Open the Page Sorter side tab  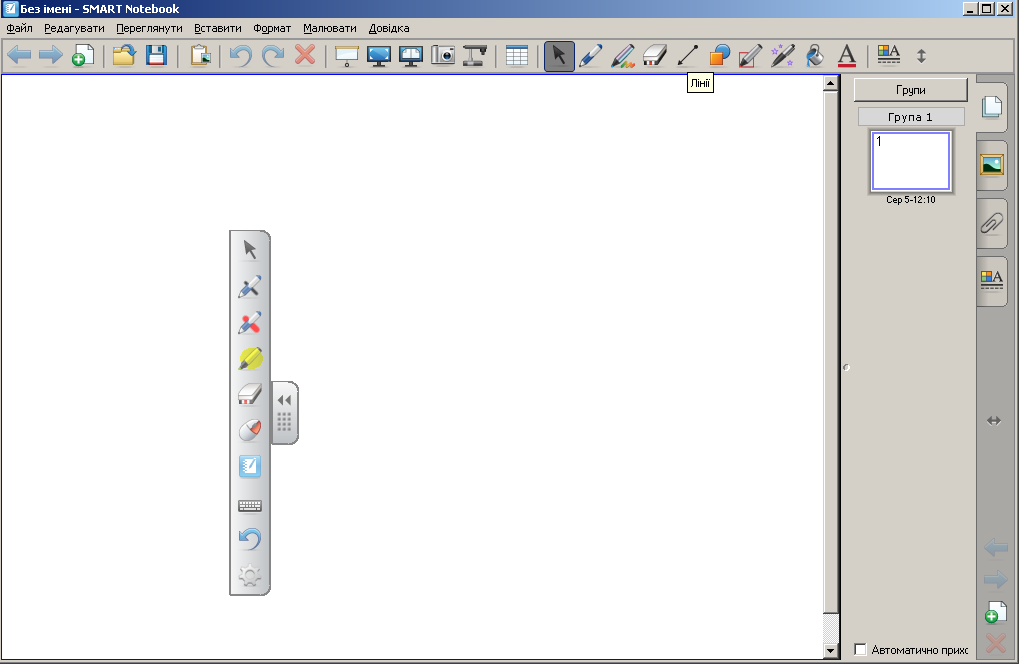[992, 107]
